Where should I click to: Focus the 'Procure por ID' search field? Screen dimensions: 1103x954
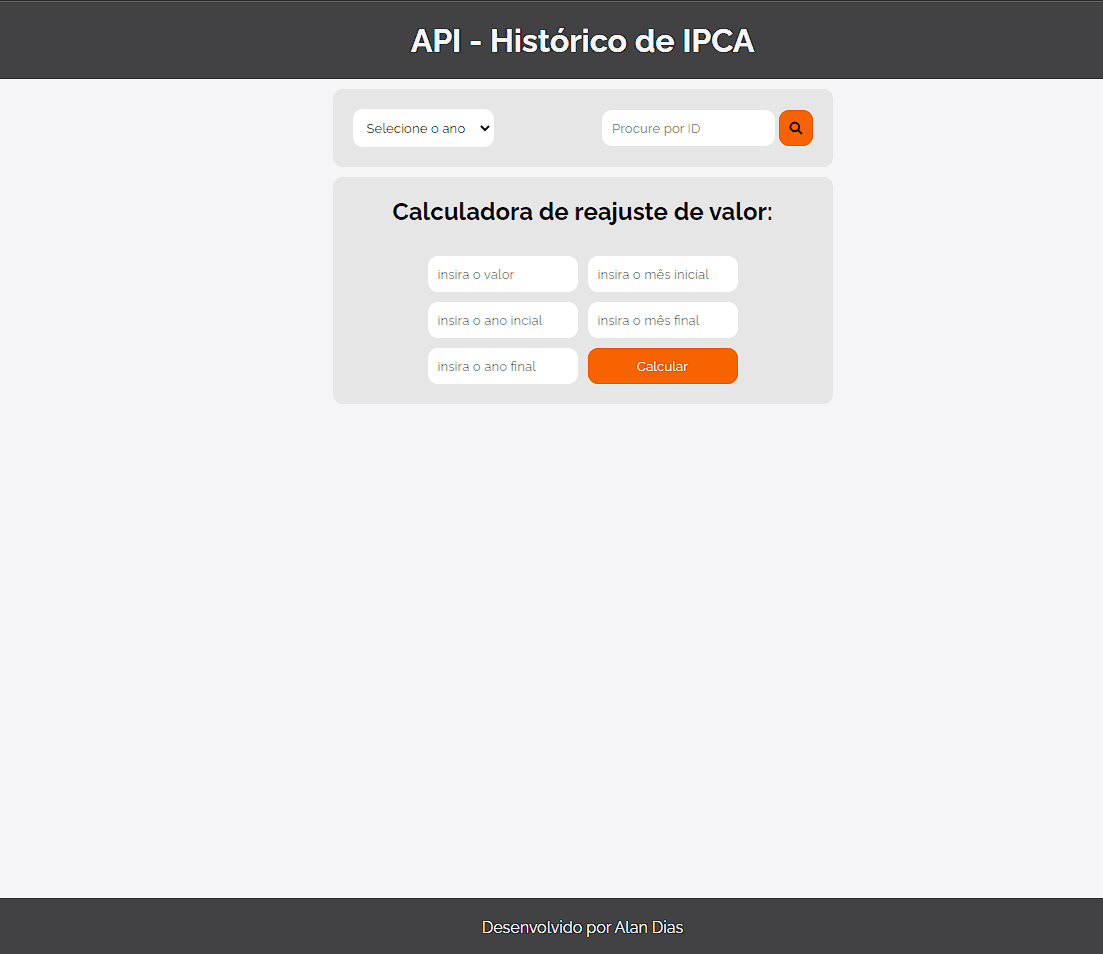[687, 128]
